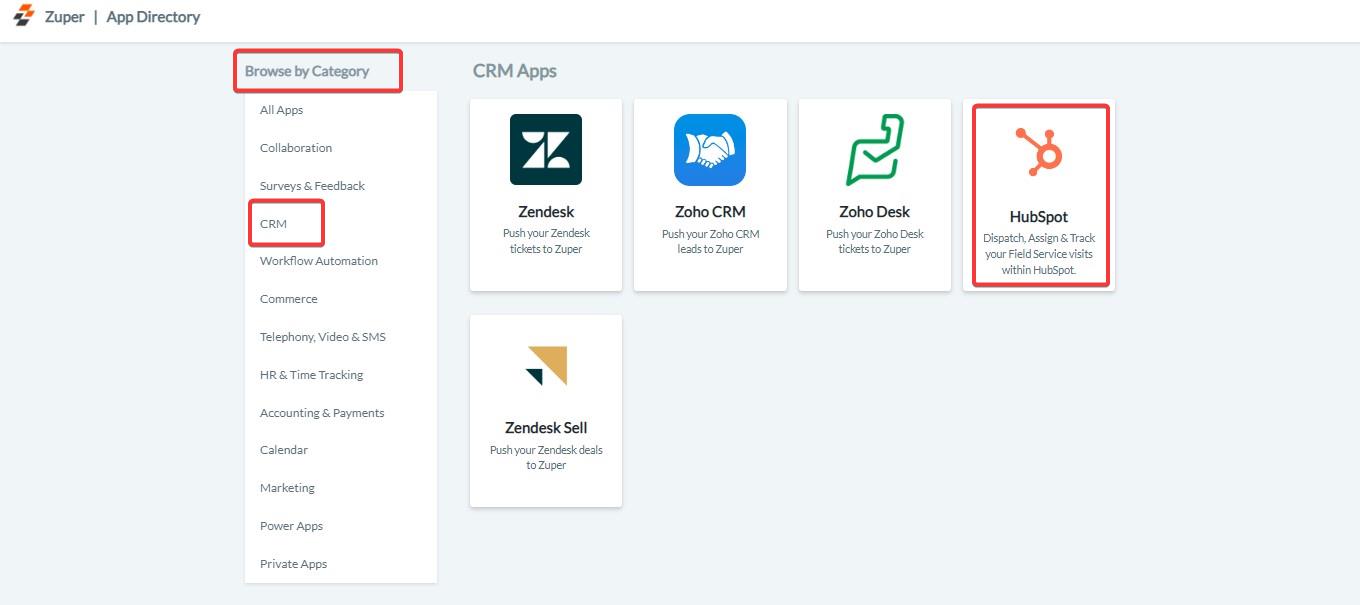Open Surveys & Feedback category
Viewport: 1360px width, 605px height.
312,186
